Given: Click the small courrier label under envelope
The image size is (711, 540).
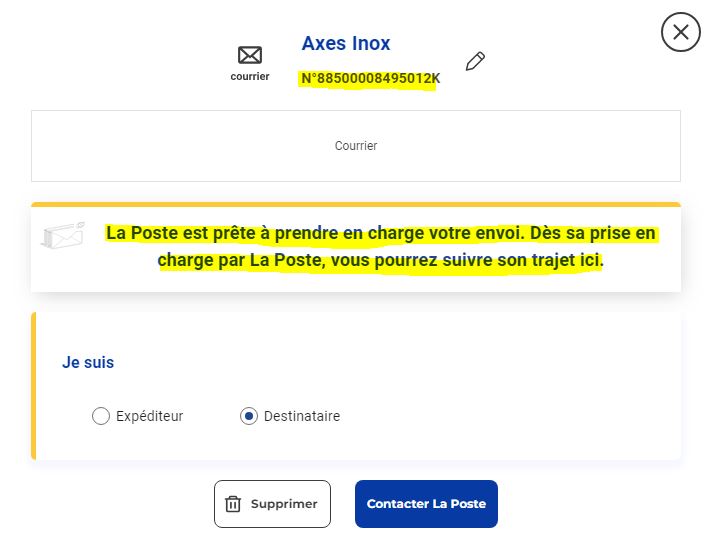Looking at the screenshot, I should point(250,76).
